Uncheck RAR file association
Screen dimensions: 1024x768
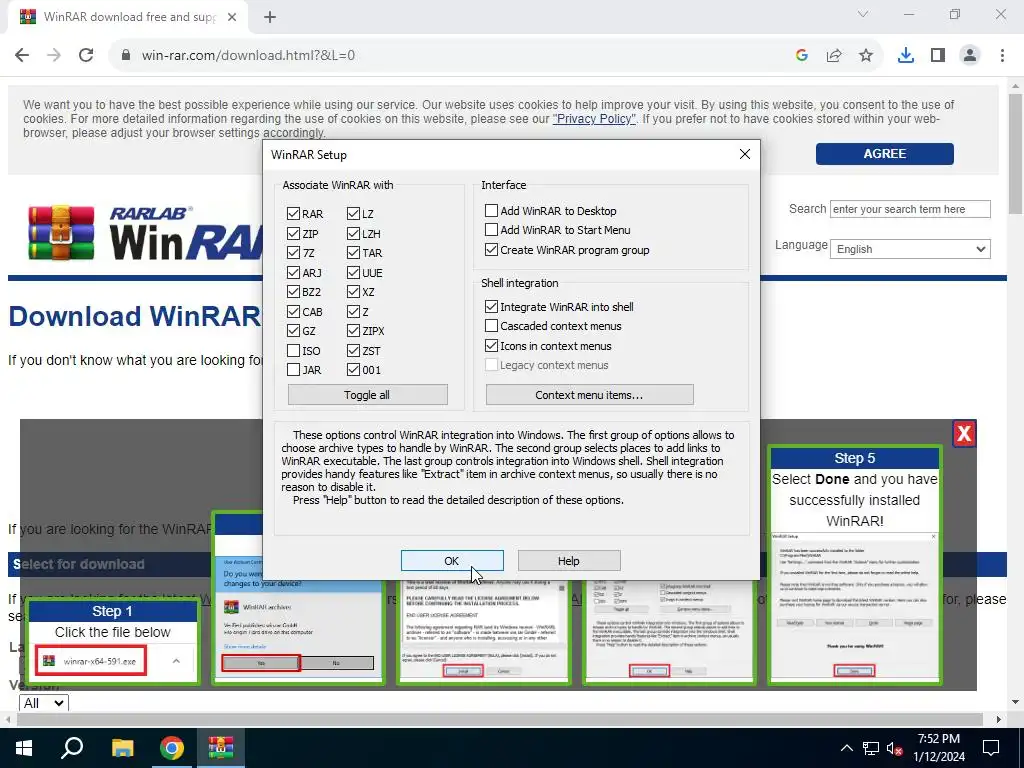(293, 214)
